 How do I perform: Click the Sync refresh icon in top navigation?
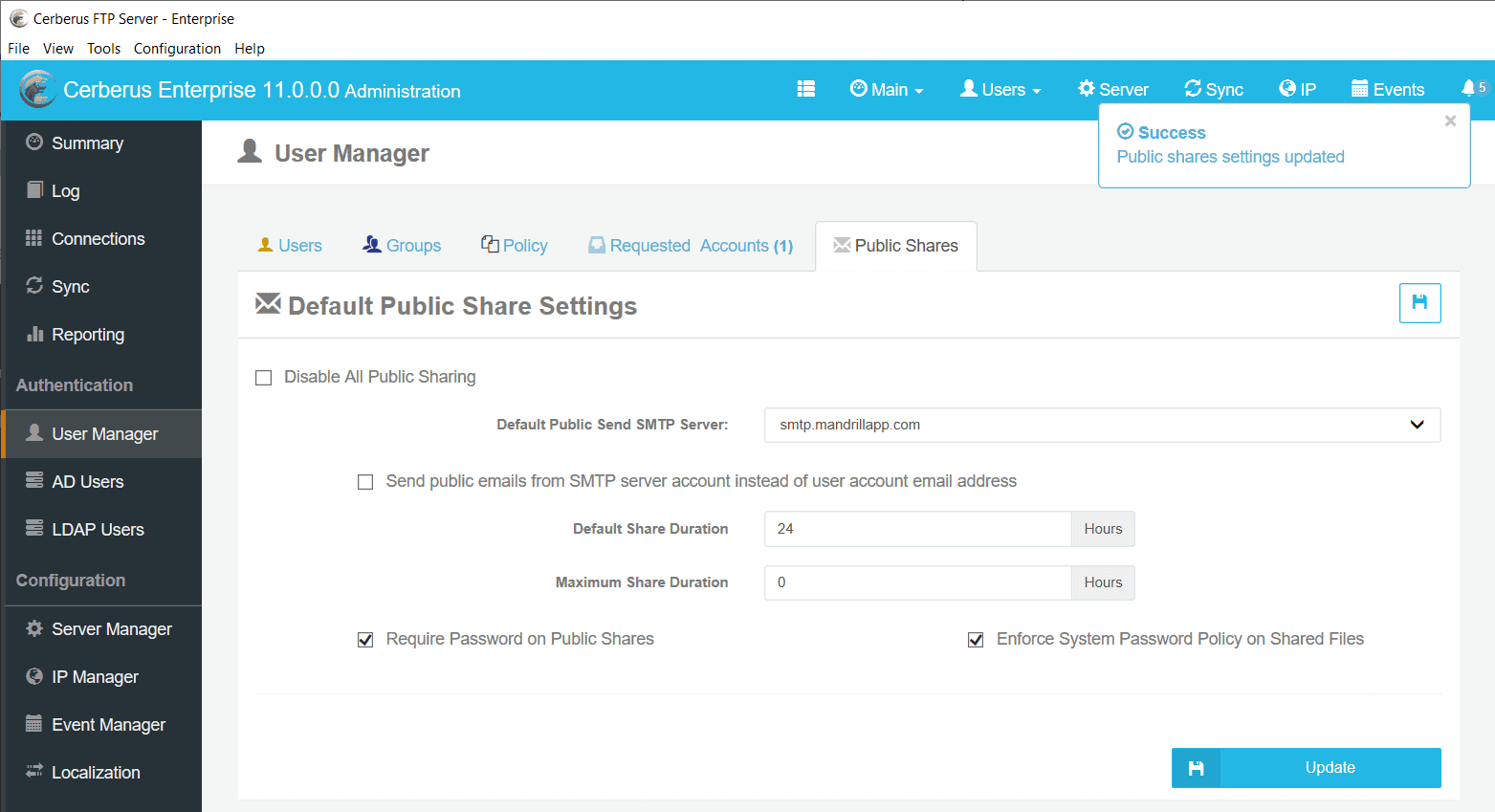(1193, 88)
